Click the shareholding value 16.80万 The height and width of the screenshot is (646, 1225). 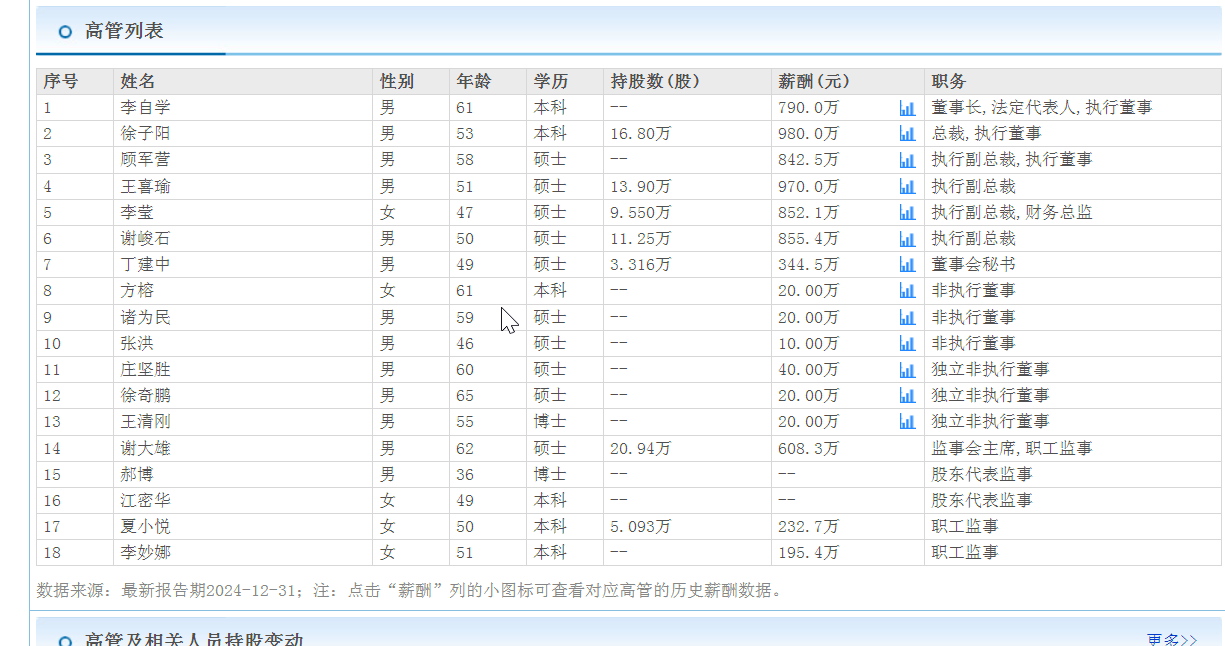pyautogui.click(x=640, y=134)
